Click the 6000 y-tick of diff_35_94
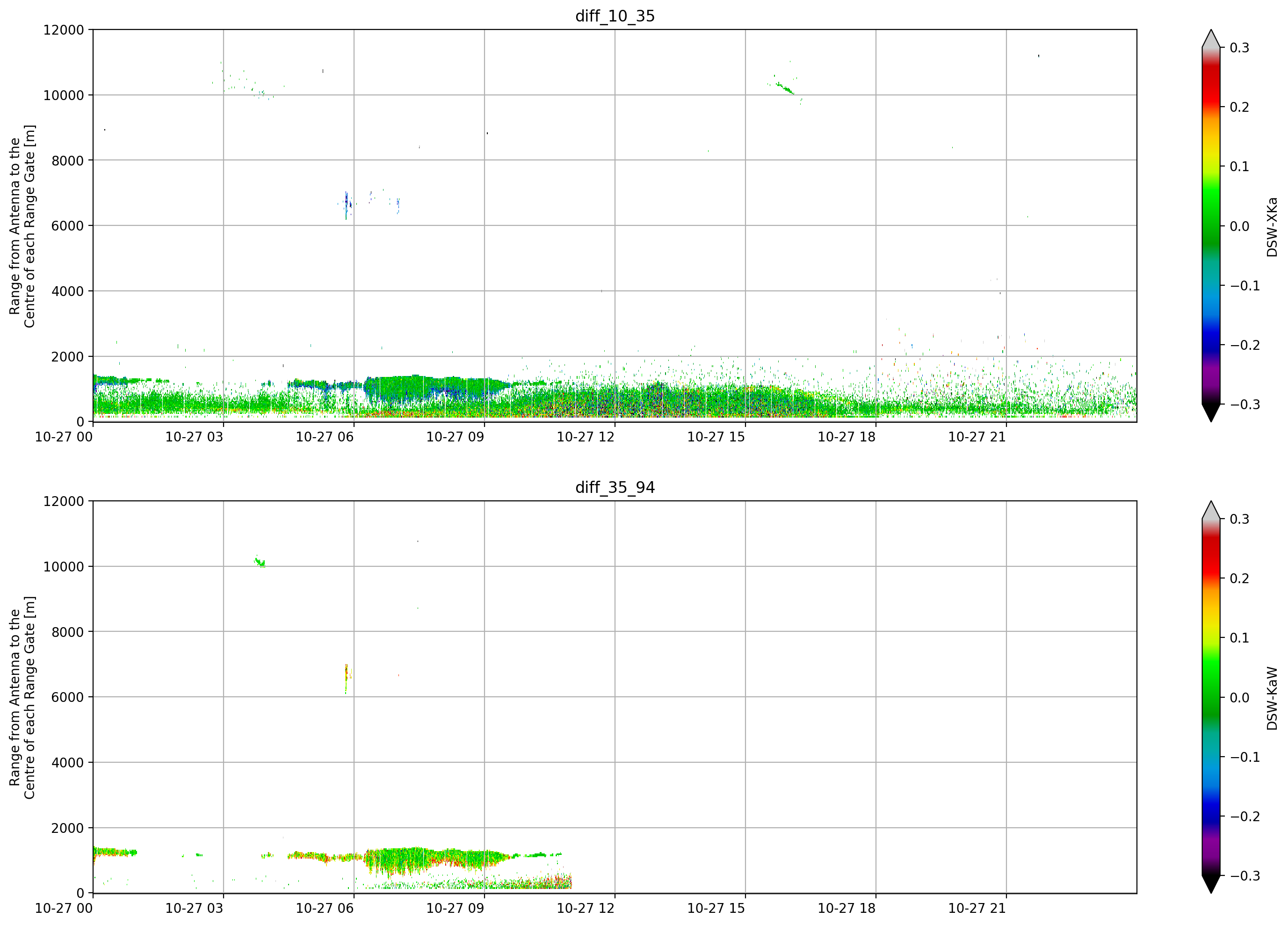This screenshot has width=1288, height=925. click(x=67, y=697)
